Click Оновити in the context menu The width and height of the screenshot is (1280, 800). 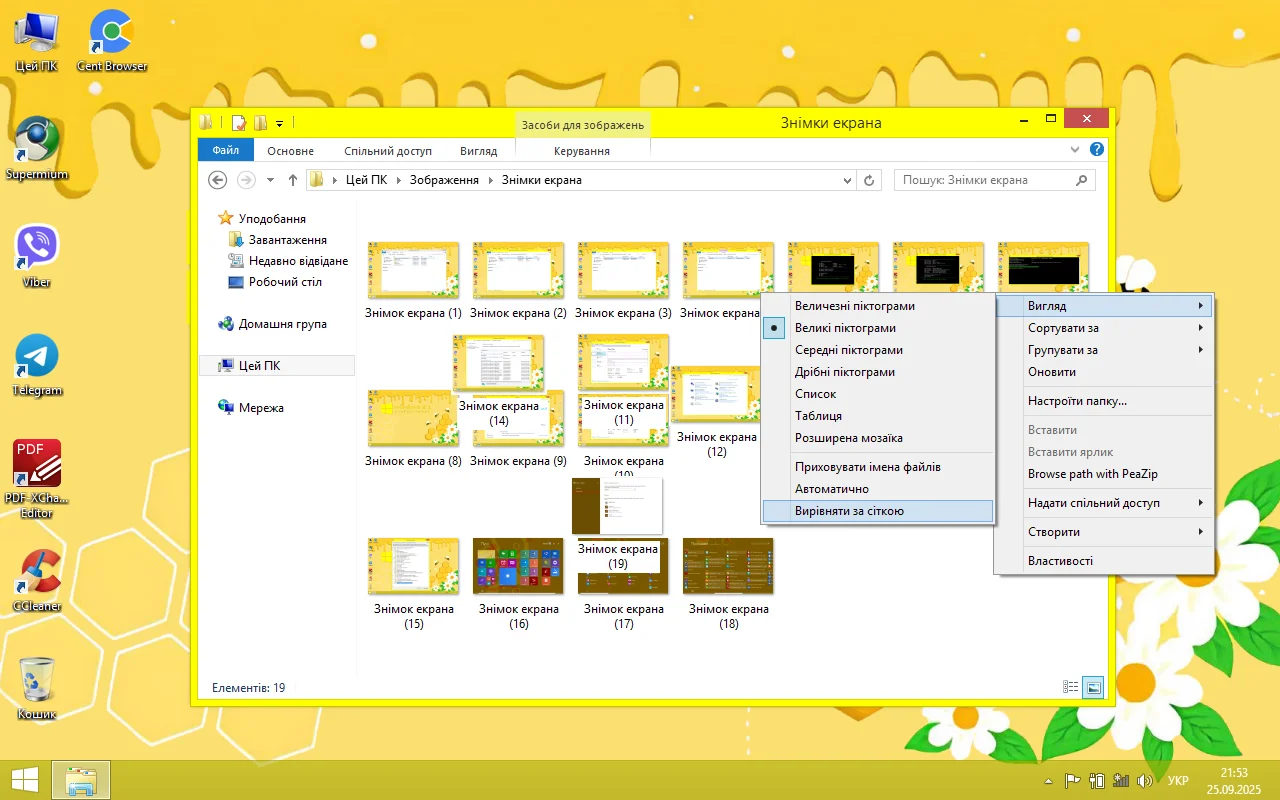click(x=1052, y=372)
